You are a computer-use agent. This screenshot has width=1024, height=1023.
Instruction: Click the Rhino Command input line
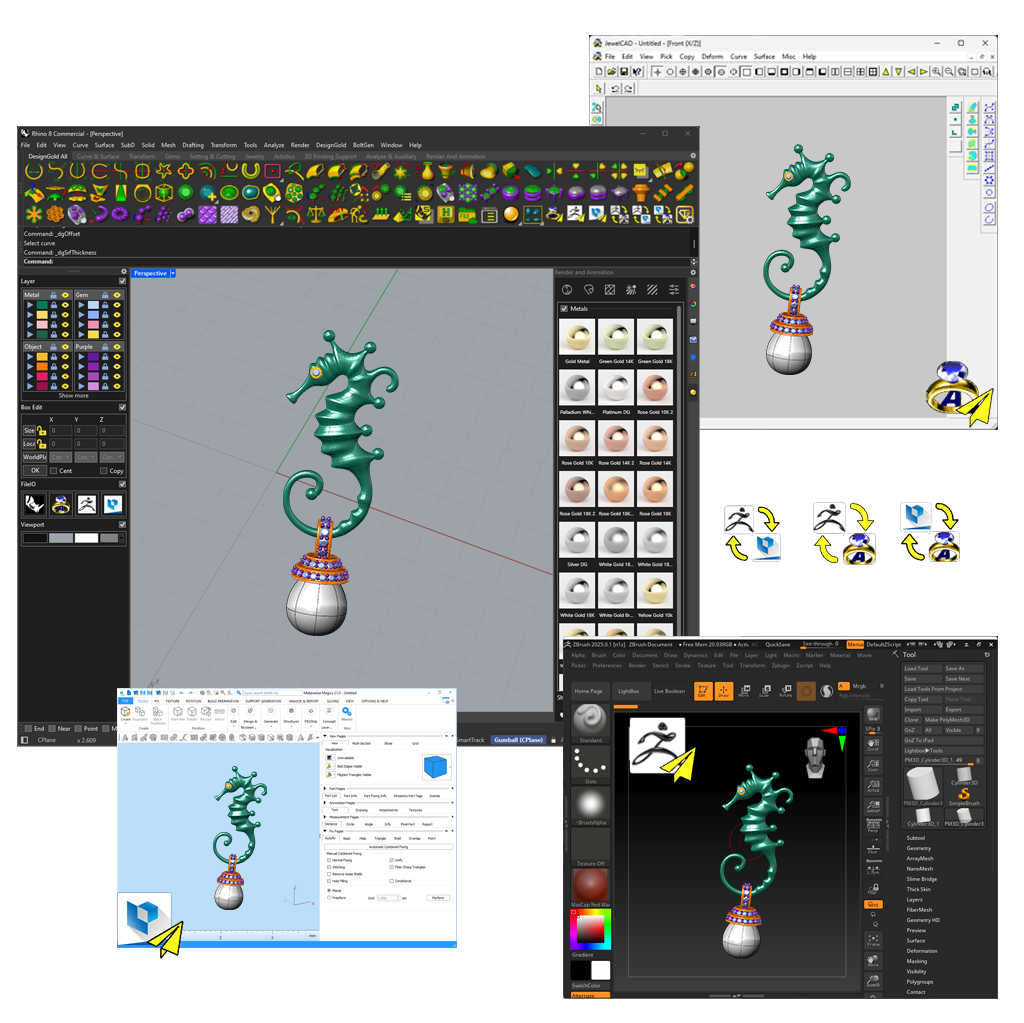tap(359, 261)
